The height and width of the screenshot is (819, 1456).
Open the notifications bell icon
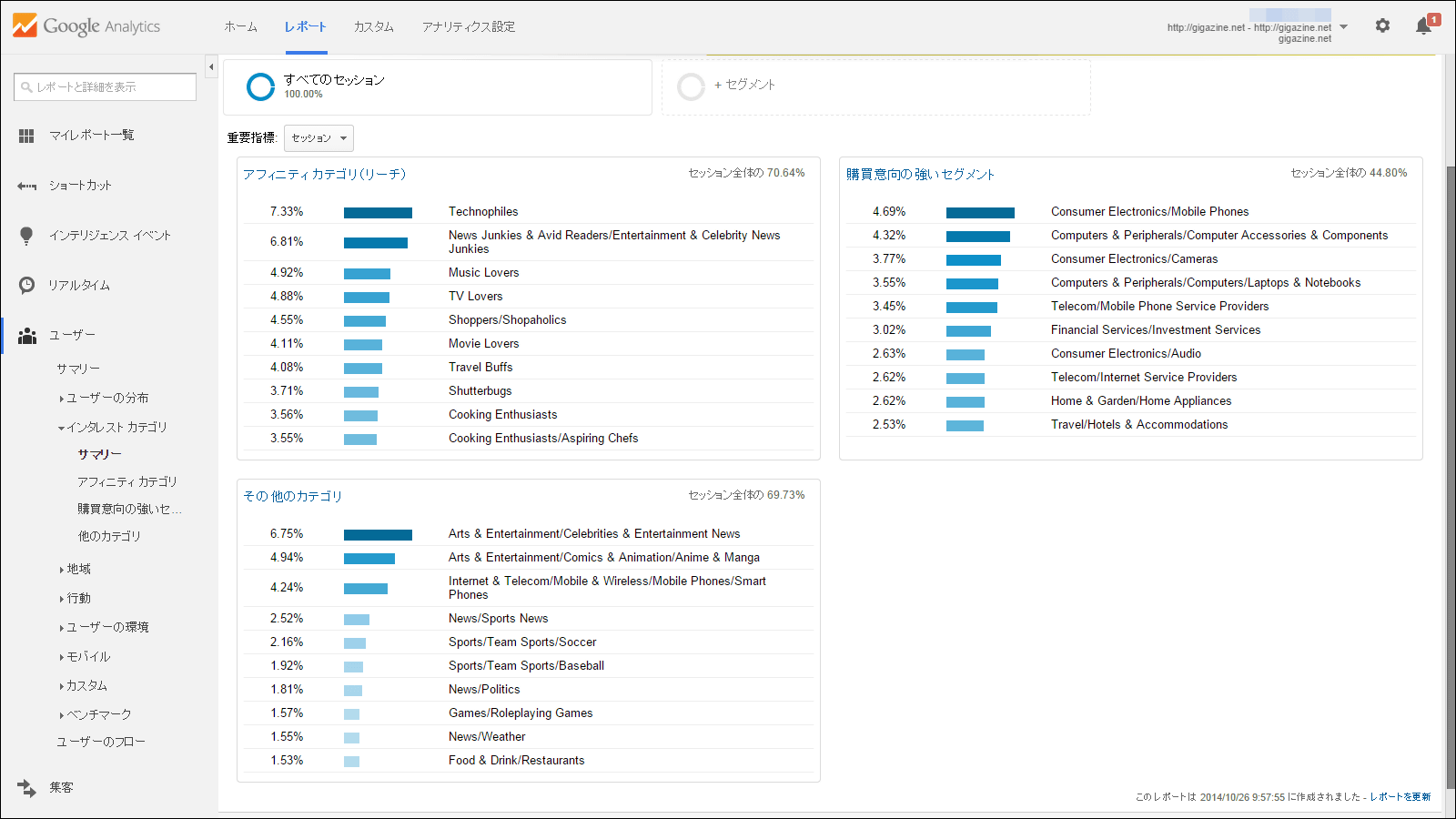tap(1424, 25)
